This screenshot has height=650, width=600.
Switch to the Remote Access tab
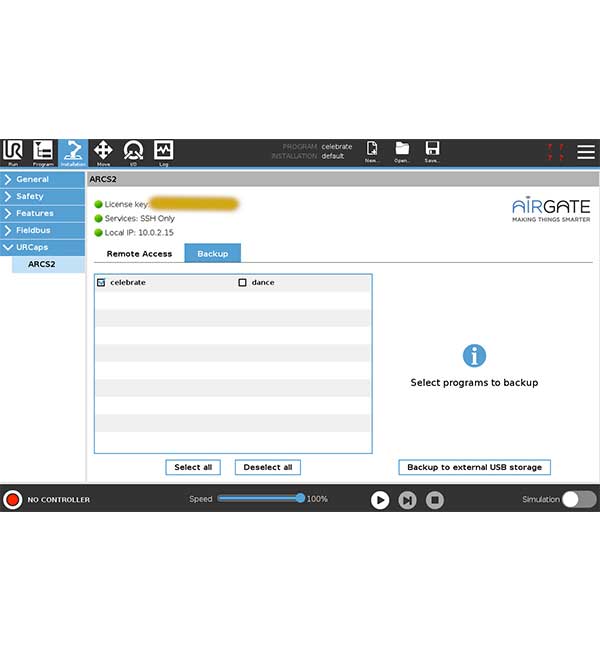139,254
